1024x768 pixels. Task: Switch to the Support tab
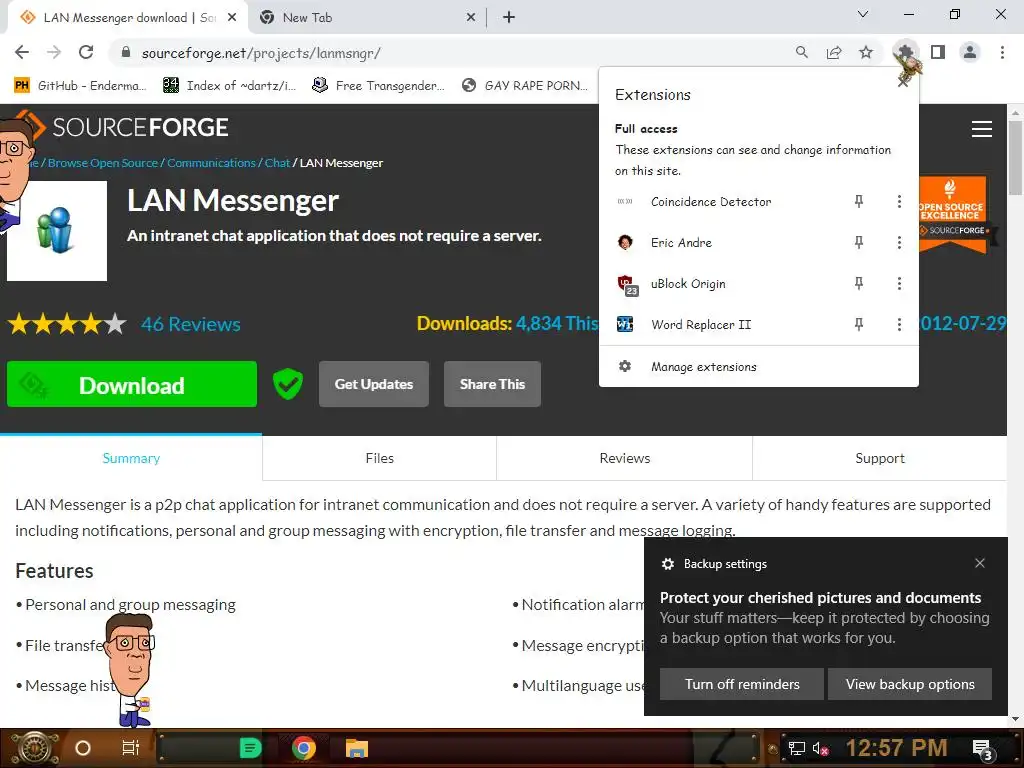pyautogui.click(x=880, y=458)
